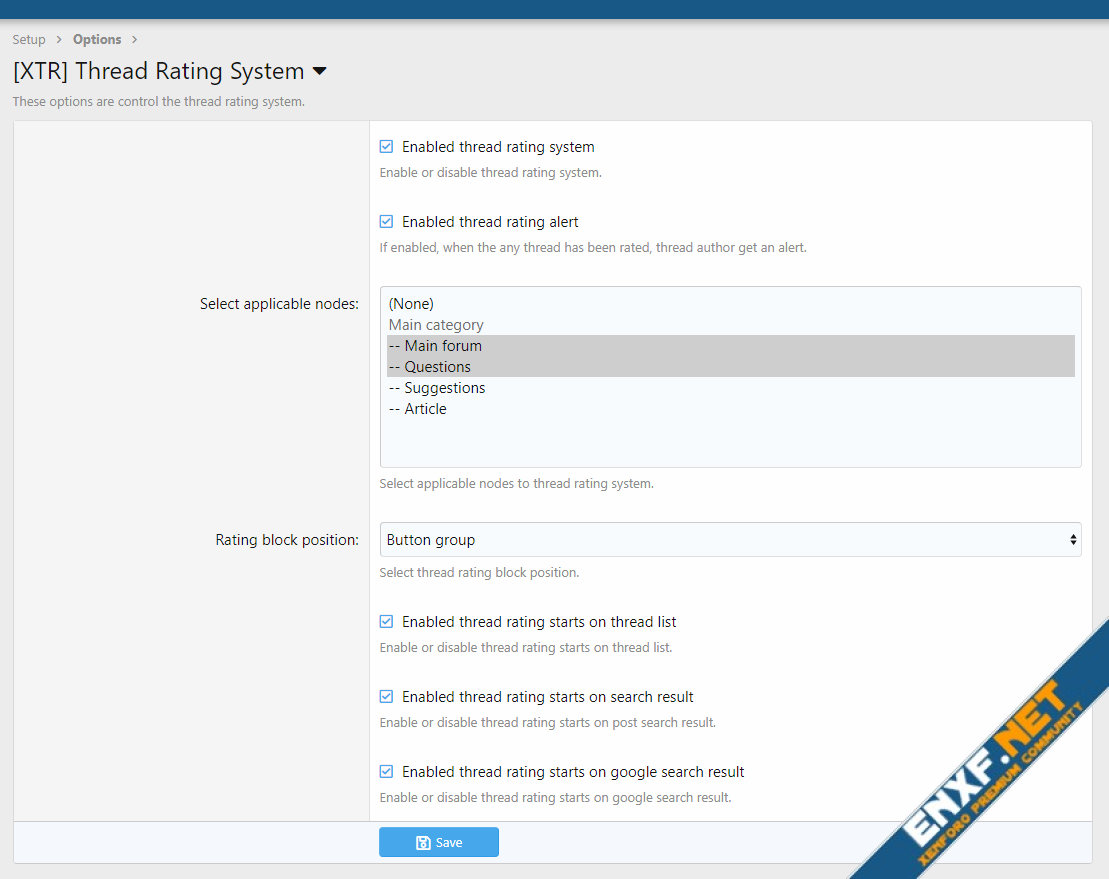Select (None) in applicable nodes list
The height and width of the screenshot is (879, 1109).
(x=411, y=304)
